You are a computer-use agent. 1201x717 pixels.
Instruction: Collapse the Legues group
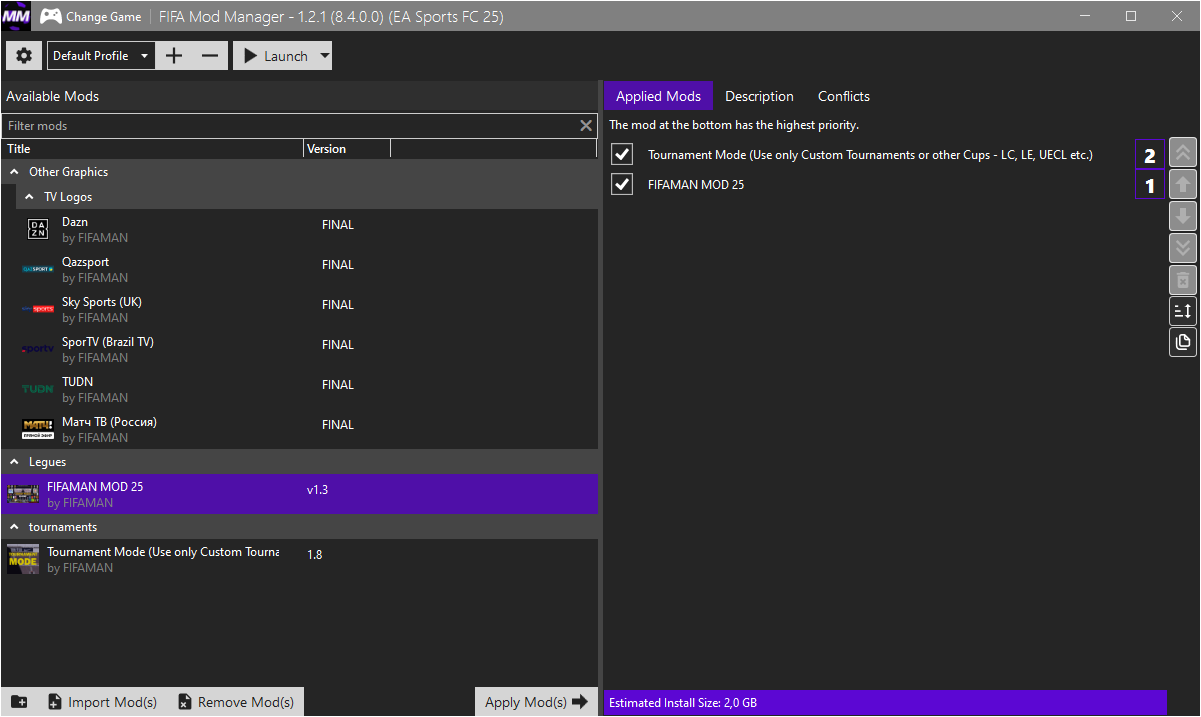pos(15,462)
